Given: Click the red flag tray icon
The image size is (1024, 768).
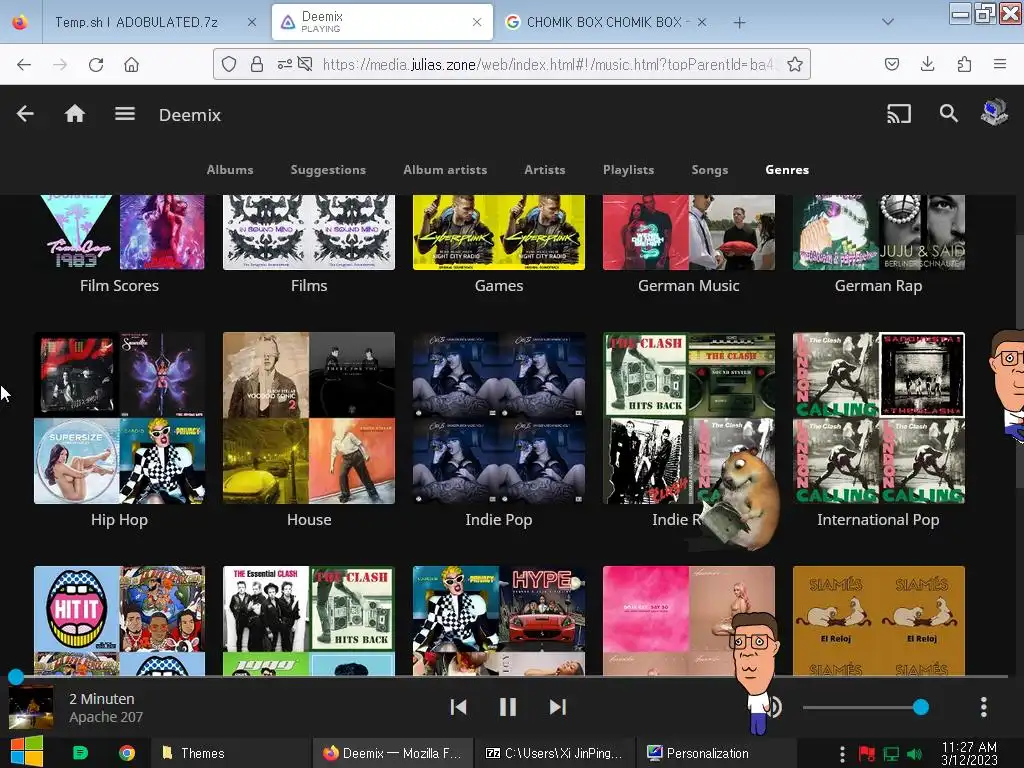Looking at the screenshot, I should pyautogui.click(x=867, y=754).
